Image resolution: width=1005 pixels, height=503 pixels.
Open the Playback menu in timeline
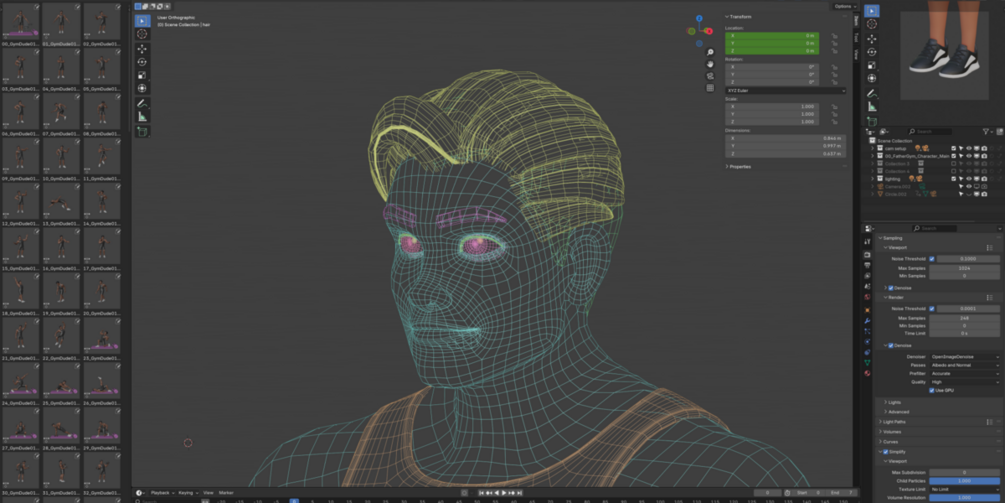point(162,493)
